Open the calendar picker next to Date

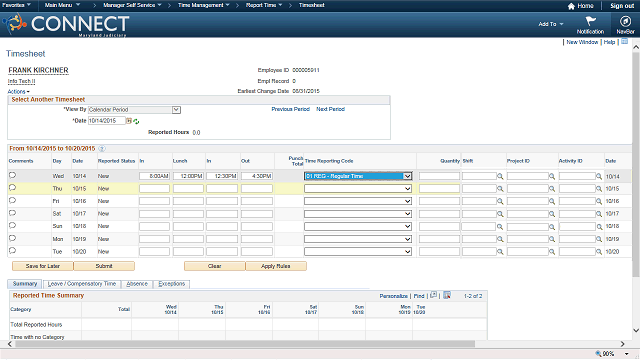[x=129, y=121]
